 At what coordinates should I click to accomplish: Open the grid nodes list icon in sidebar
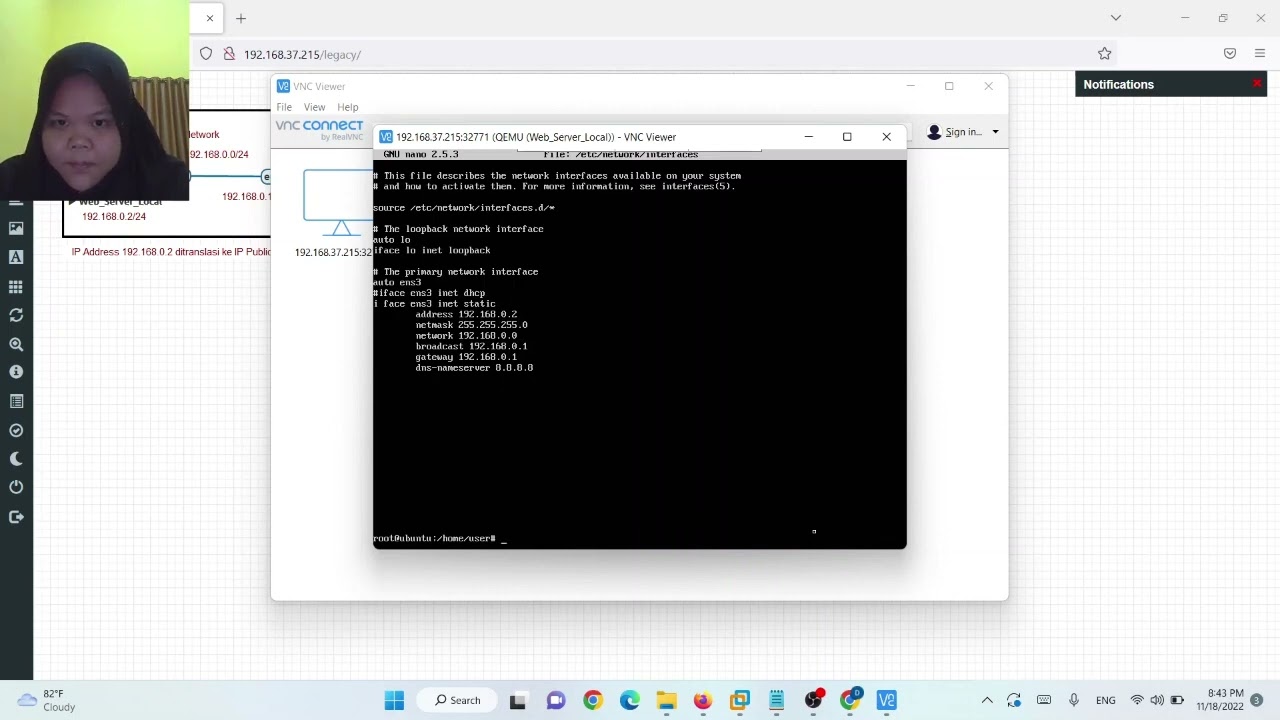(x=16, y=286)
